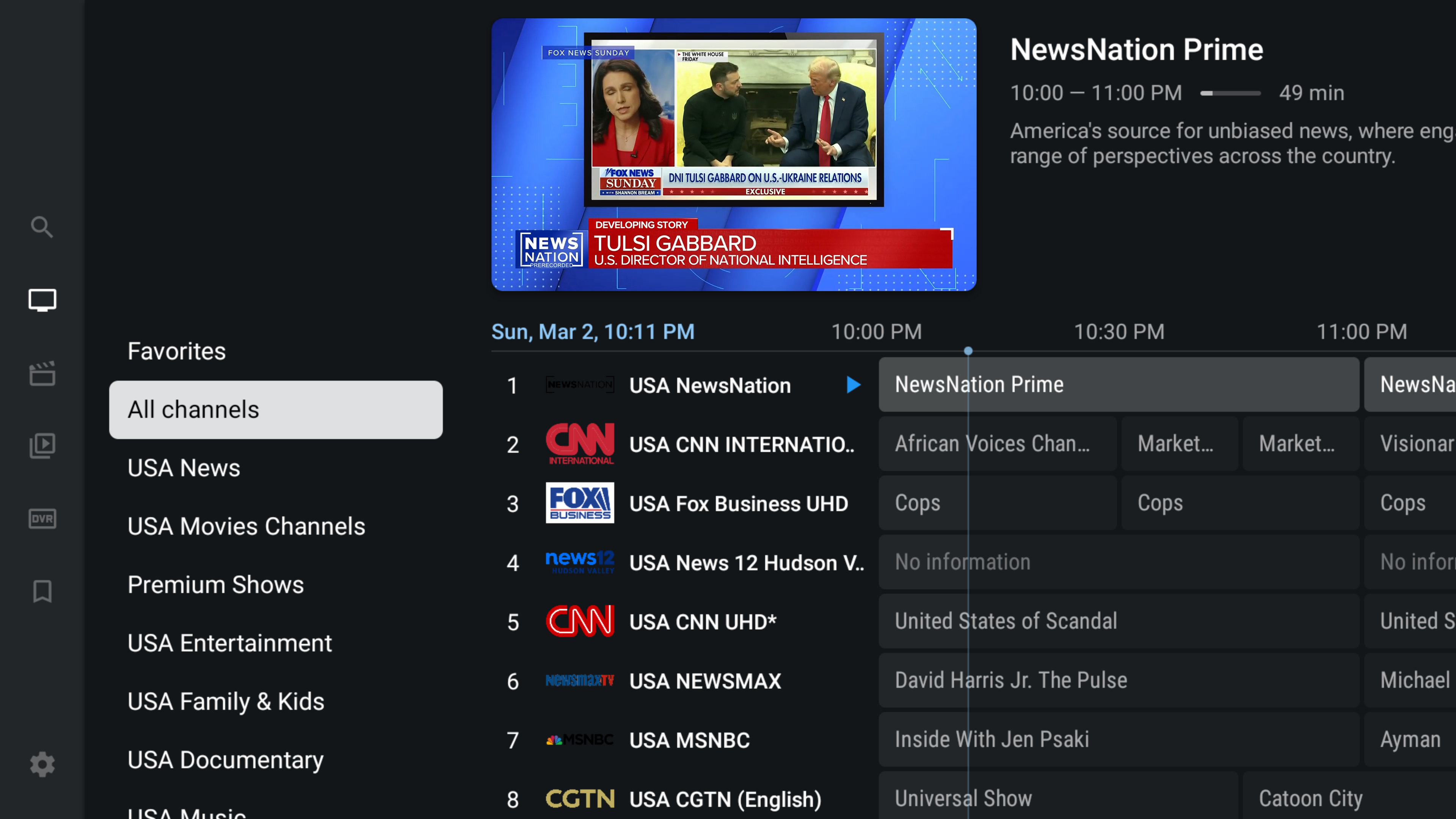1456x819 pixels.
Task: Select channel USA CNN UHD*
Action: tap(703, 622)
